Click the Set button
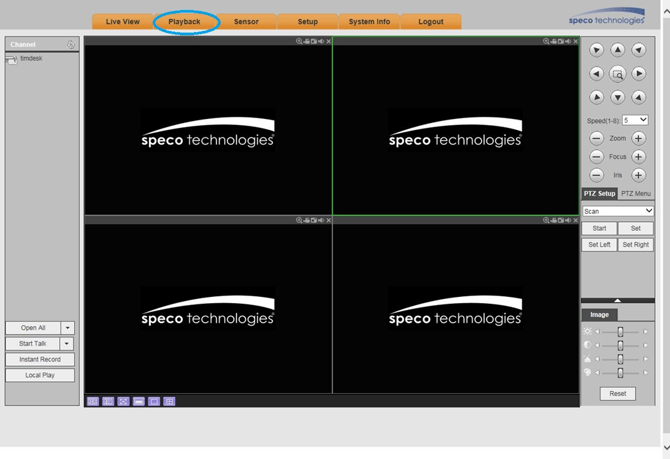The image size is (670, 459). (x=635, y=228)
